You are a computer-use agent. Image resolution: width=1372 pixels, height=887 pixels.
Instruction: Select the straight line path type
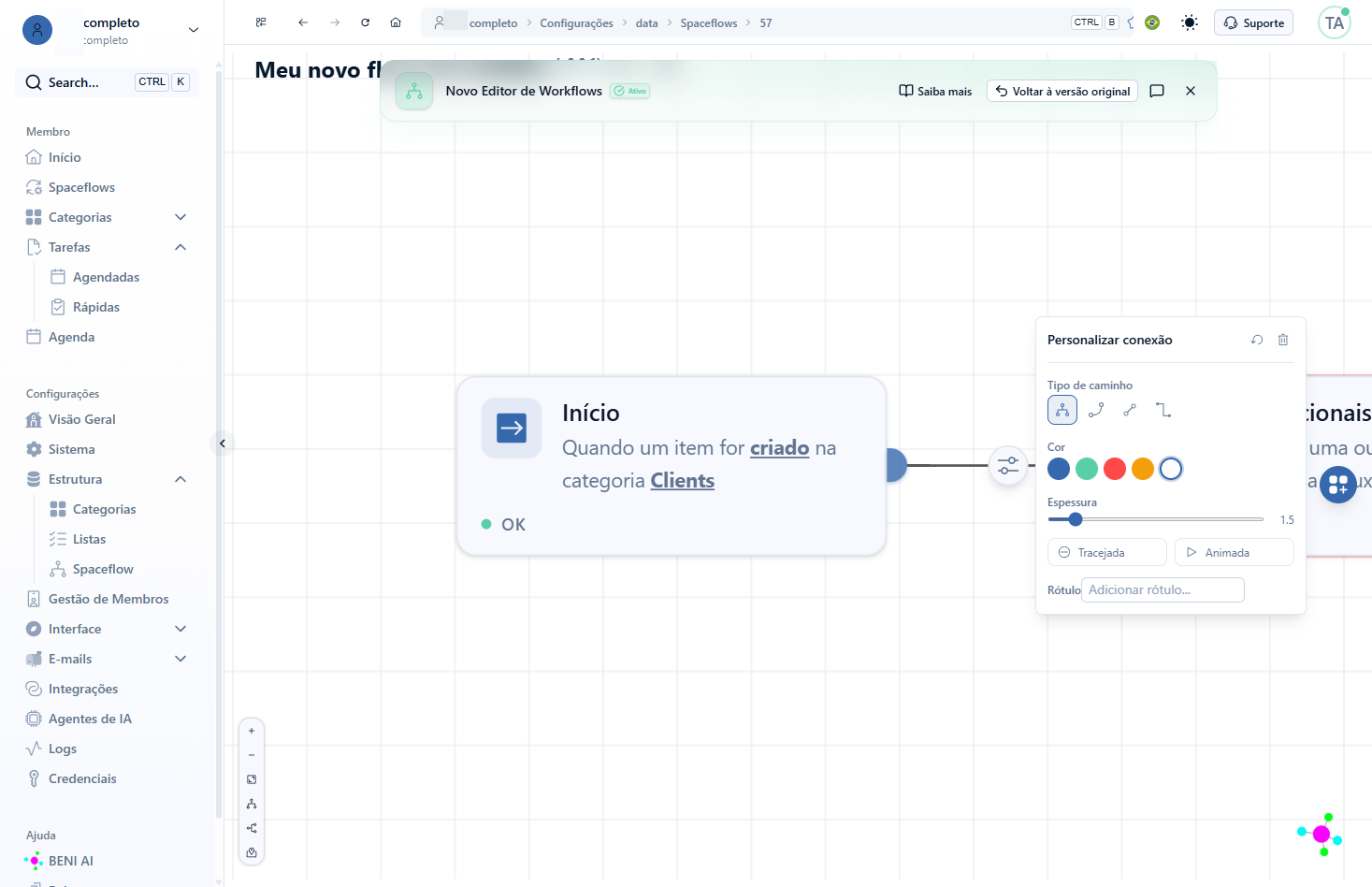click(1130, 410)
